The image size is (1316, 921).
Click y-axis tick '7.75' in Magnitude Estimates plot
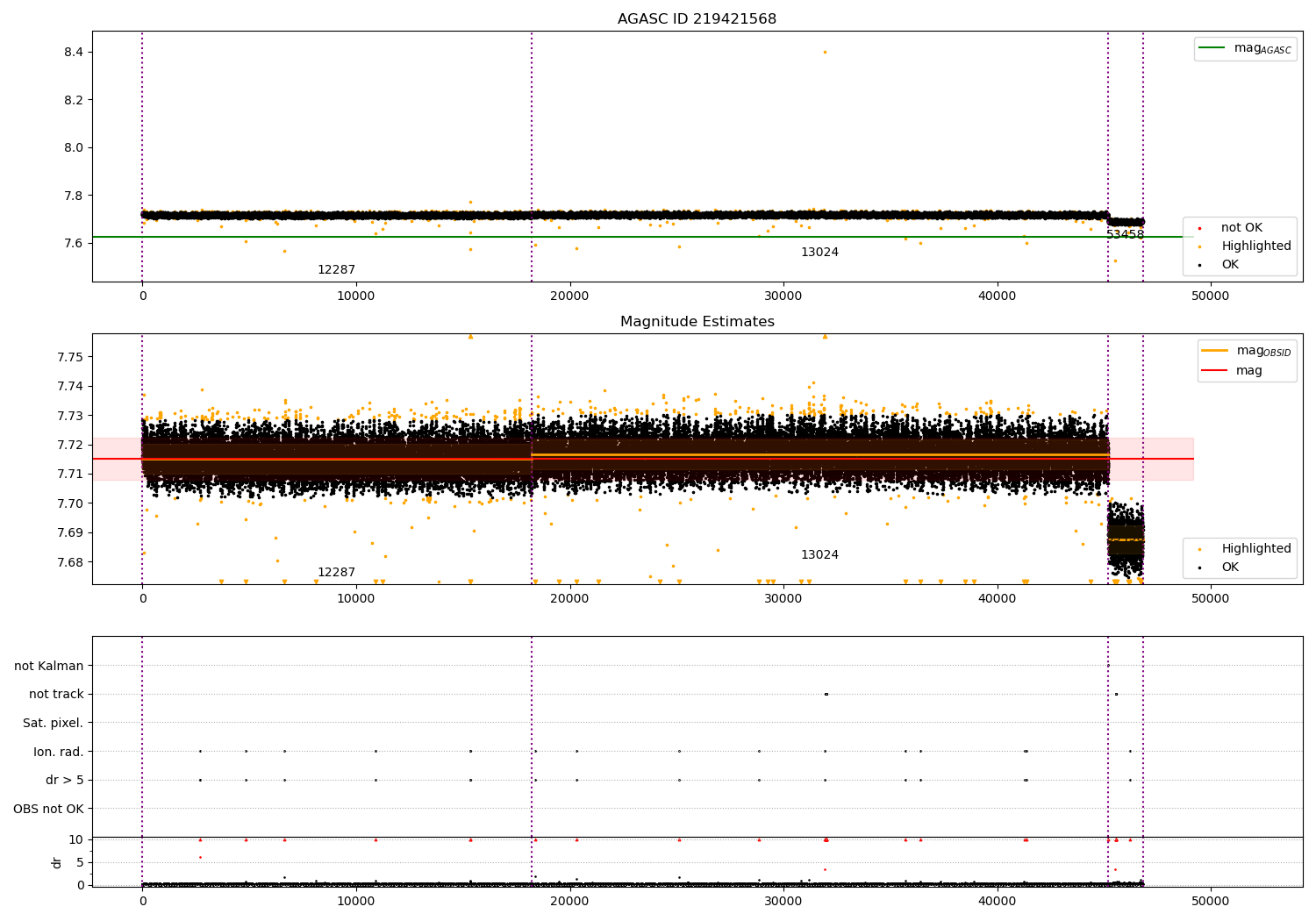point(70,357)
